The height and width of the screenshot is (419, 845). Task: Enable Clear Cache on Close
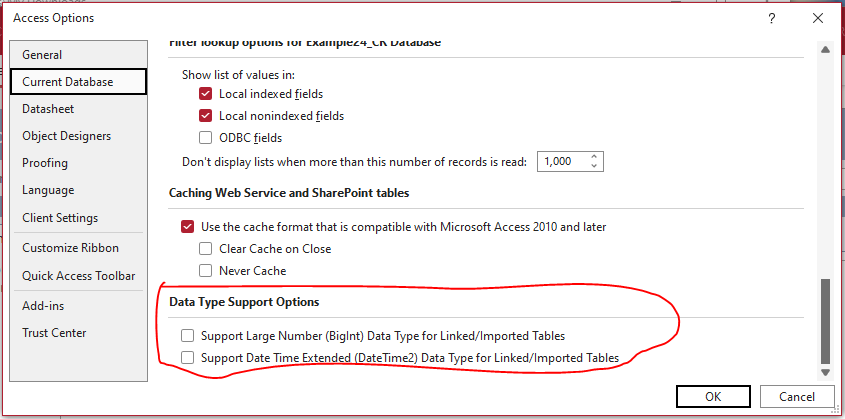click(206, 249)
